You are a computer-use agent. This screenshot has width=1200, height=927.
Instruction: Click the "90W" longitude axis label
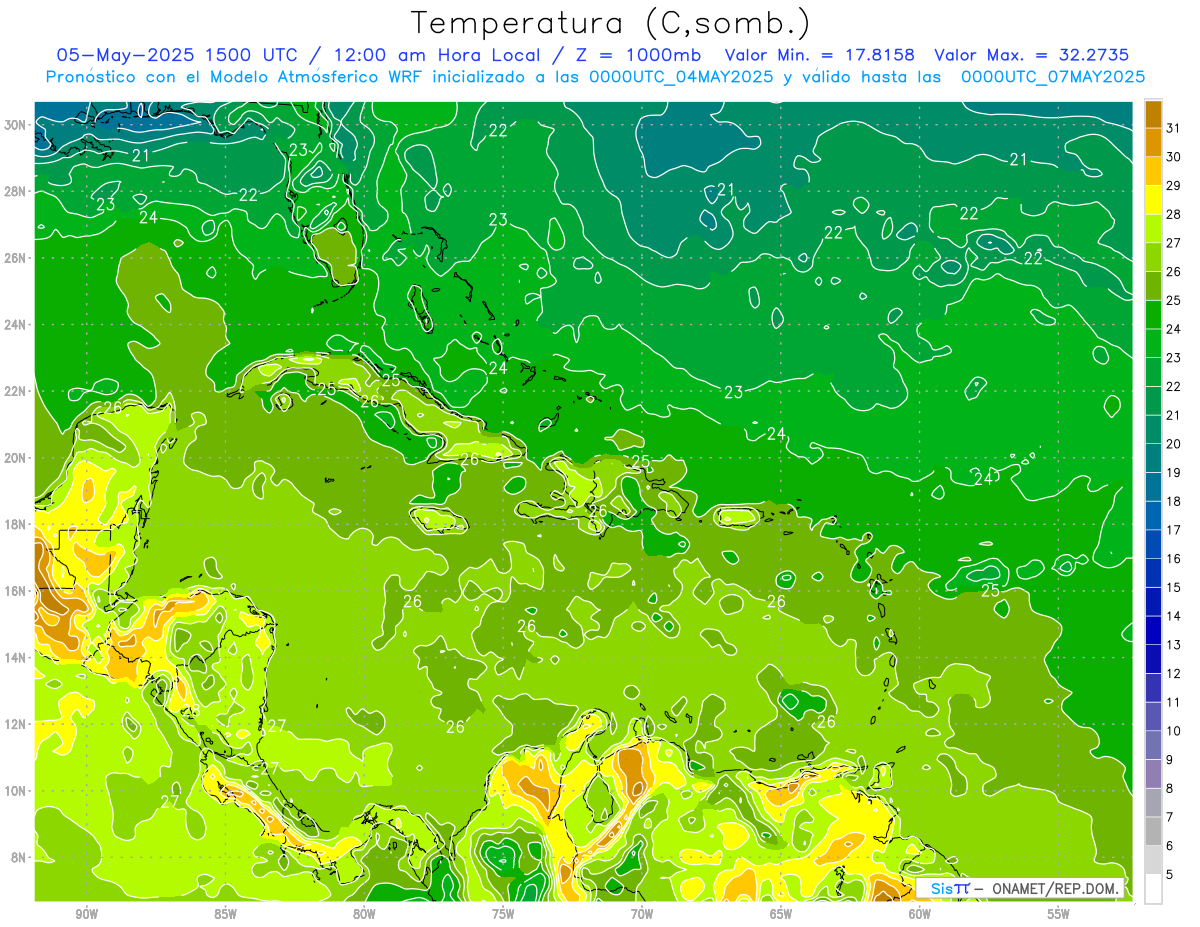tap(86, 914)
